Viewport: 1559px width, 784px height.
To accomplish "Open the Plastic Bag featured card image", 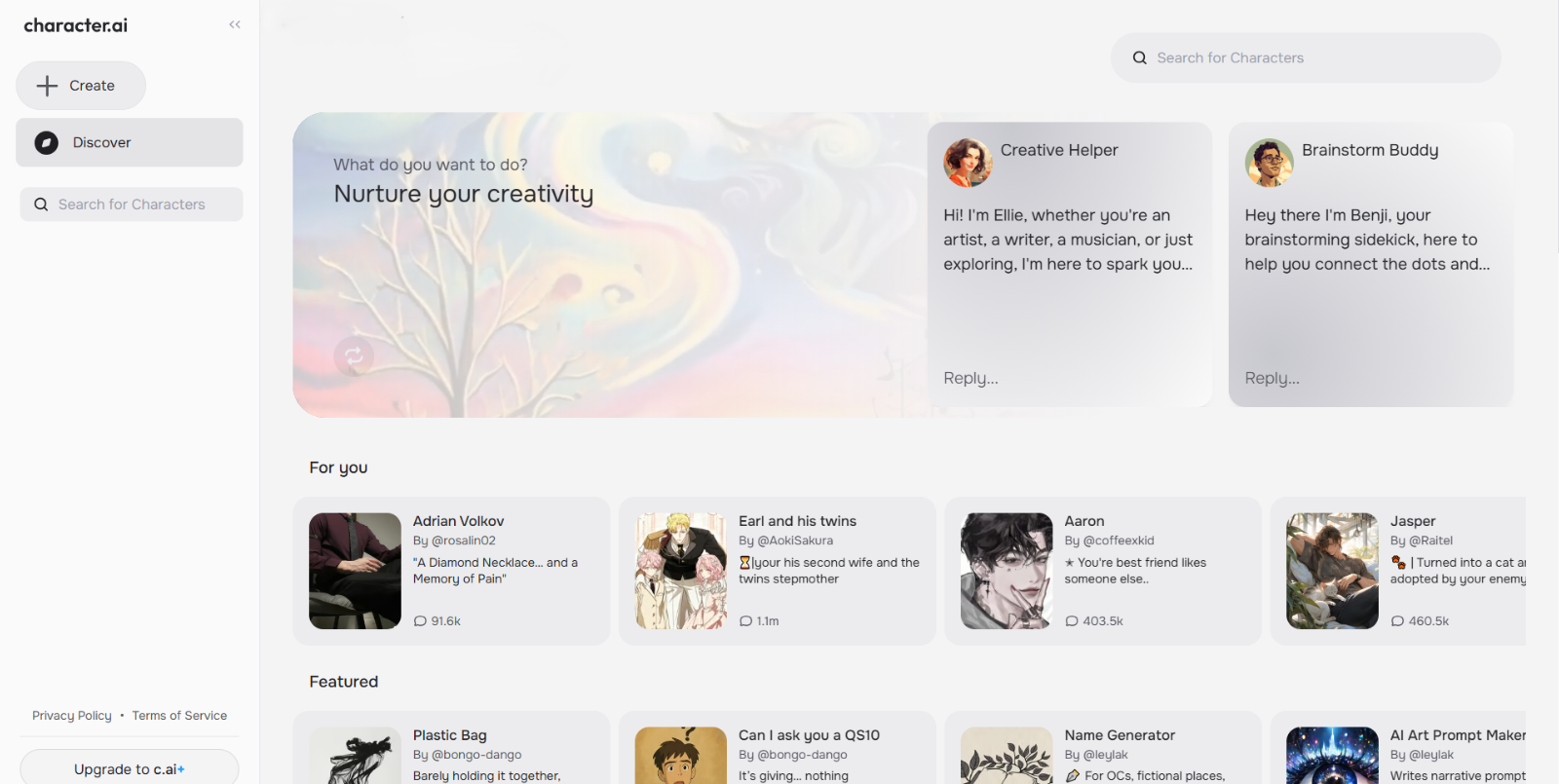I will click(355, 756).
